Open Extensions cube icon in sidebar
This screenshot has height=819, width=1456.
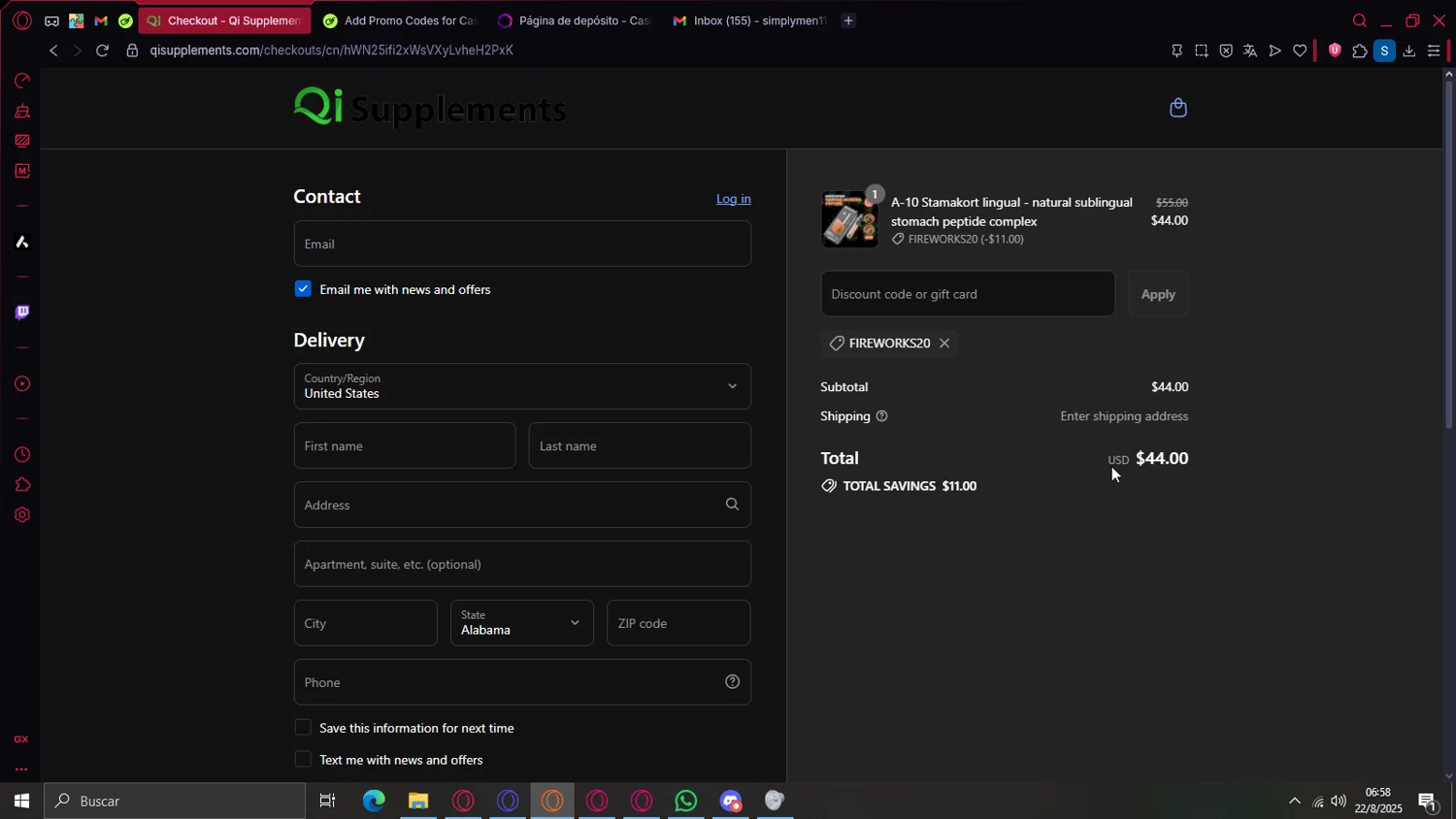click(x=22, y=485)
